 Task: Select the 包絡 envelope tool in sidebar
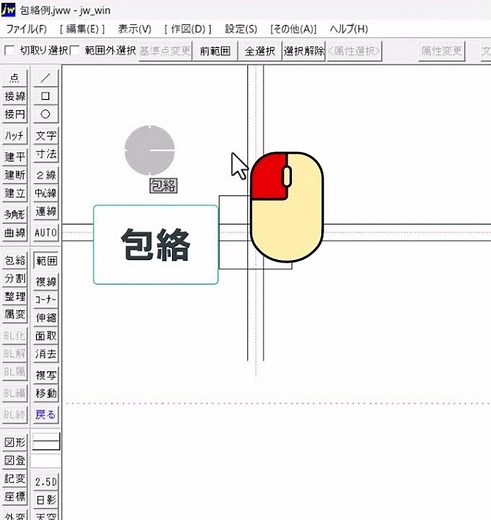pyautogui.click(x=15, y=261)
